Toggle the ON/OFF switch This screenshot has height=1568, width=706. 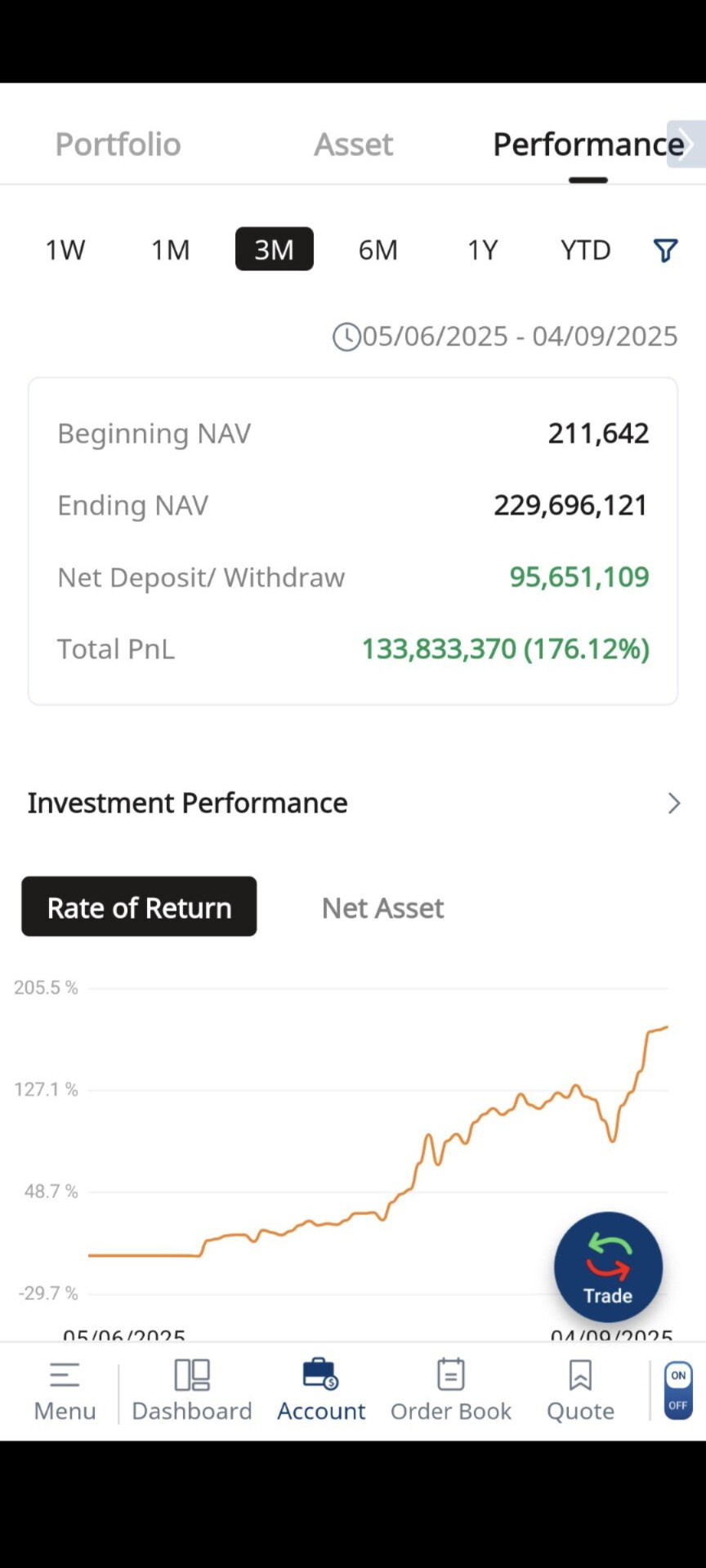click(x=678, y=1390)
